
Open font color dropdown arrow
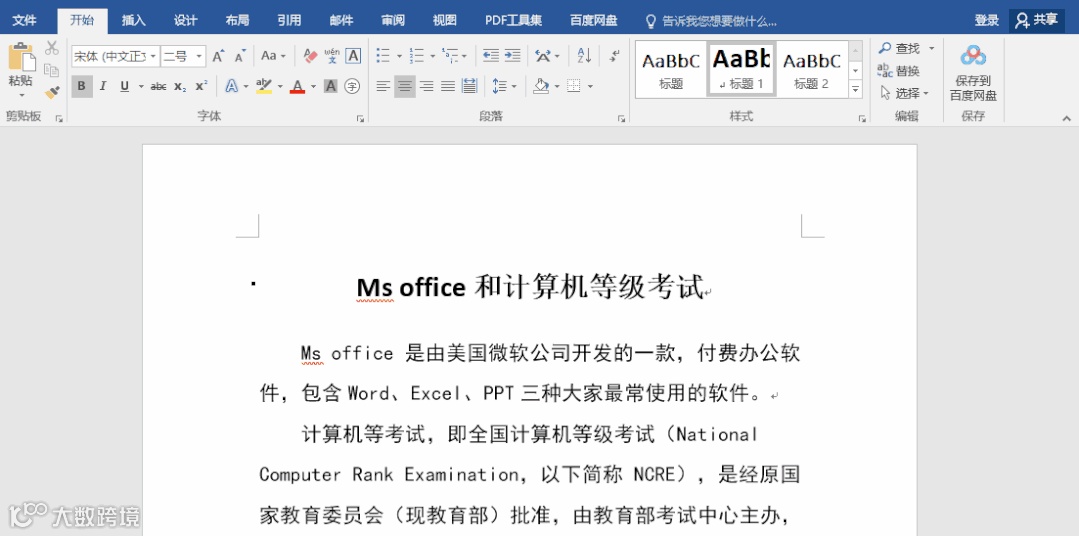pos(313,87)
